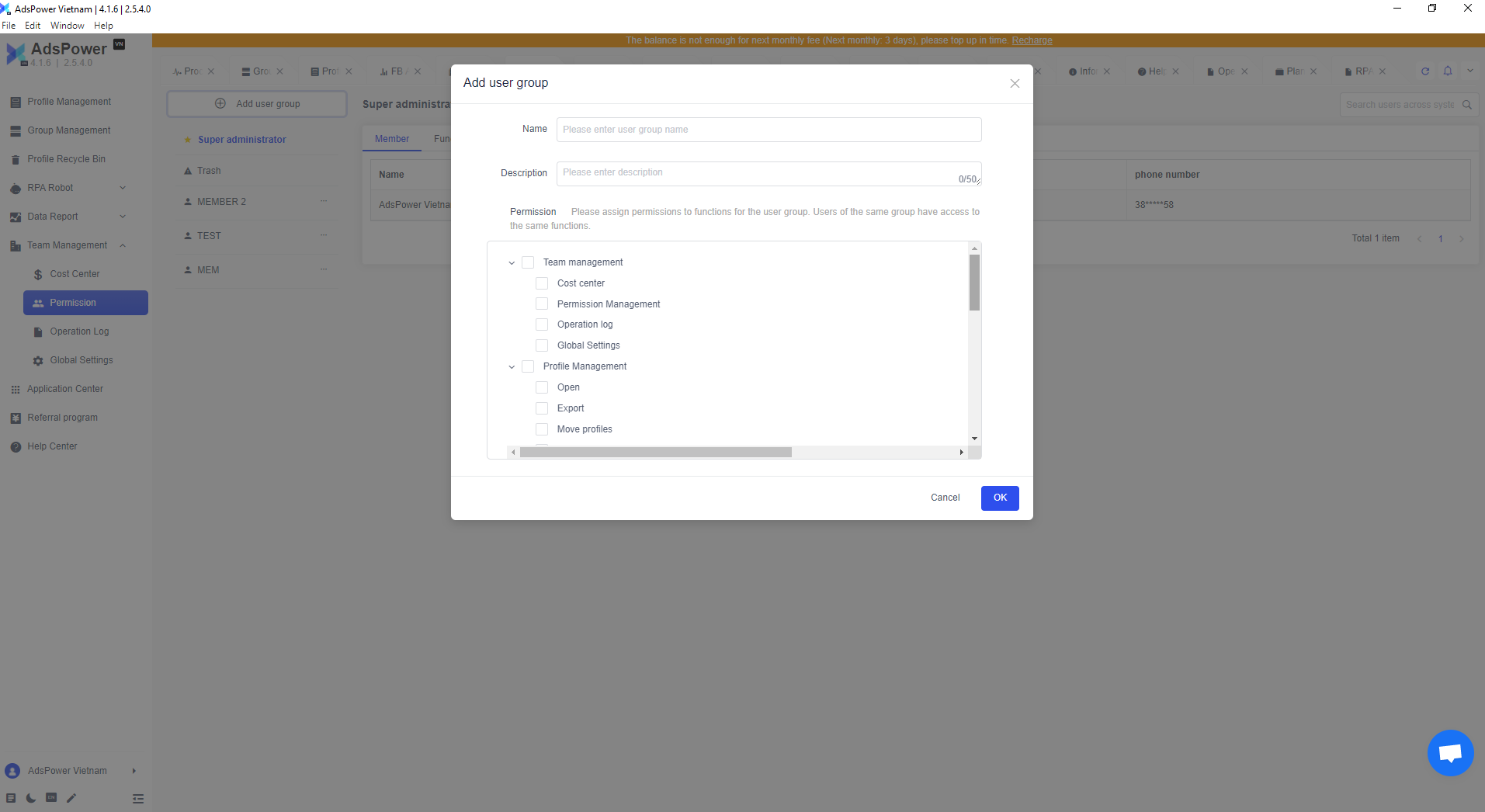
Task: Open the Application Center grid icon
Action: click(x=16, y=390)
